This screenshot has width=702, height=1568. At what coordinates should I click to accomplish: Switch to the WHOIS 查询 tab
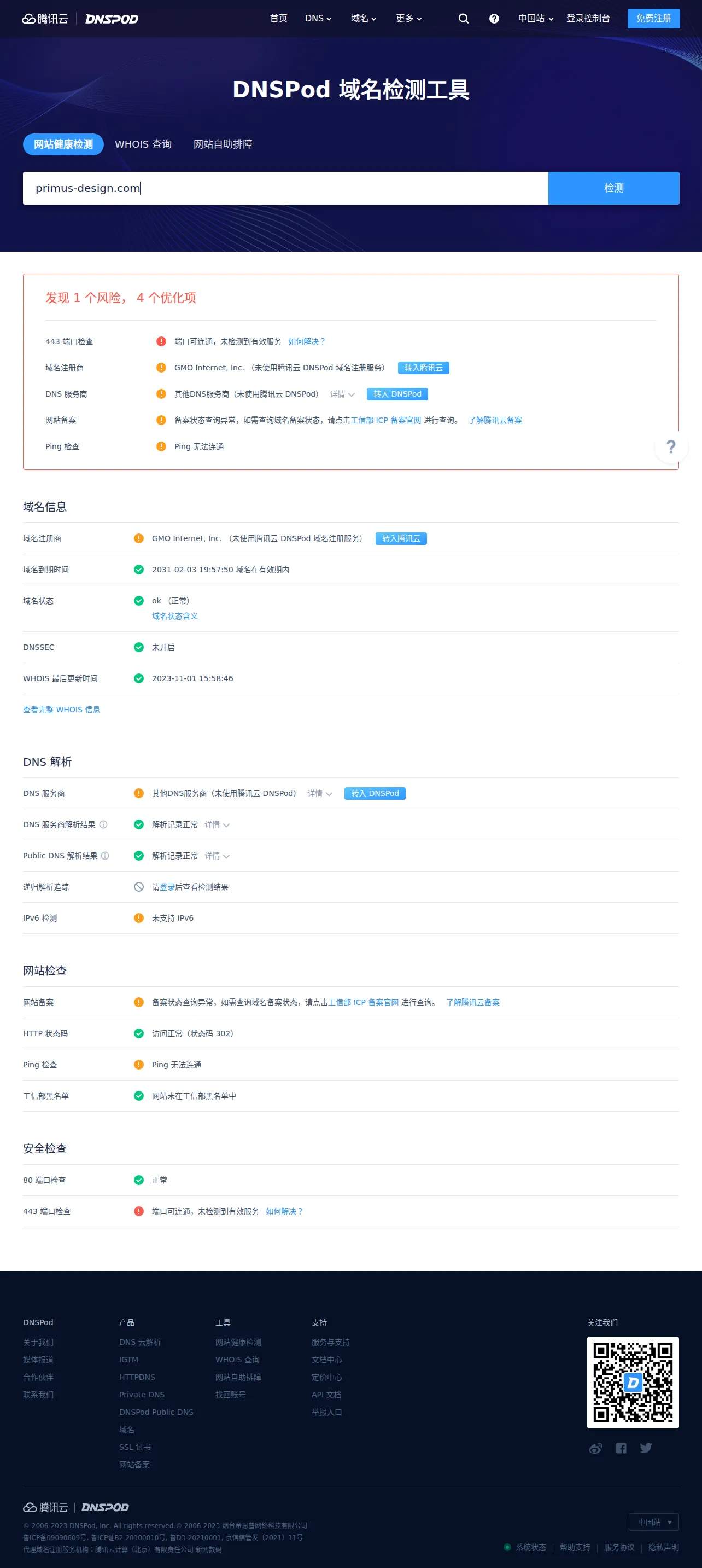pyautogui.click(x=144, y=144)
